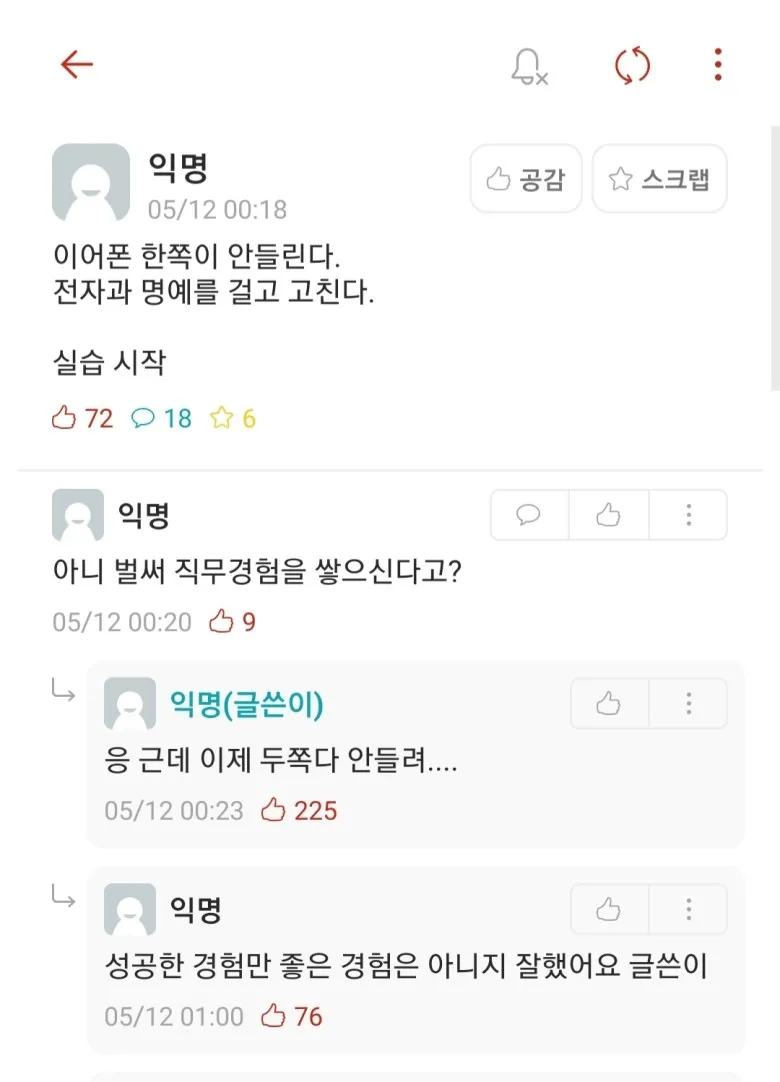Toggle the post notification bell
Viewport: 780px width, 1082px height.
[528, 66]
